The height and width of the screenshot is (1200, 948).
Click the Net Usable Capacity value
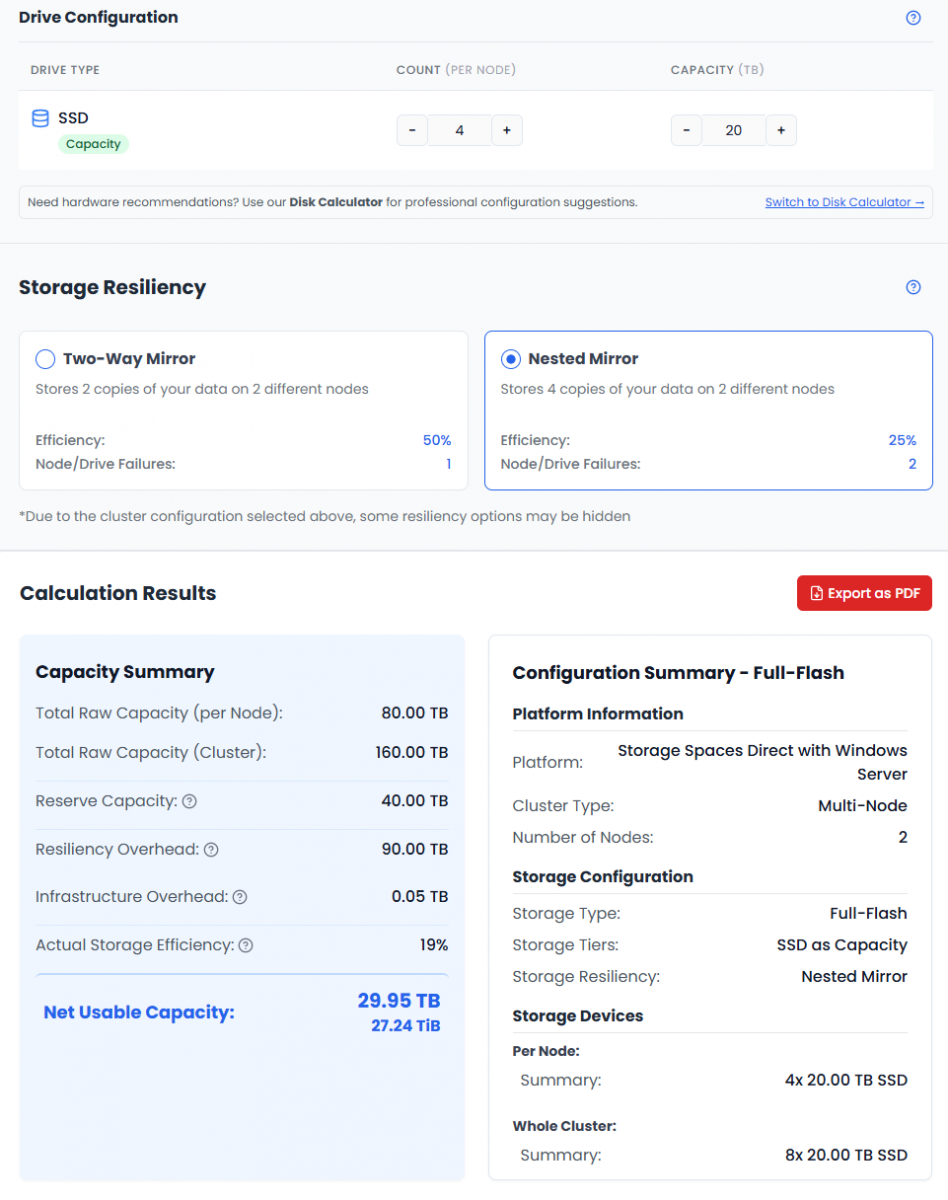point(398,1001)
